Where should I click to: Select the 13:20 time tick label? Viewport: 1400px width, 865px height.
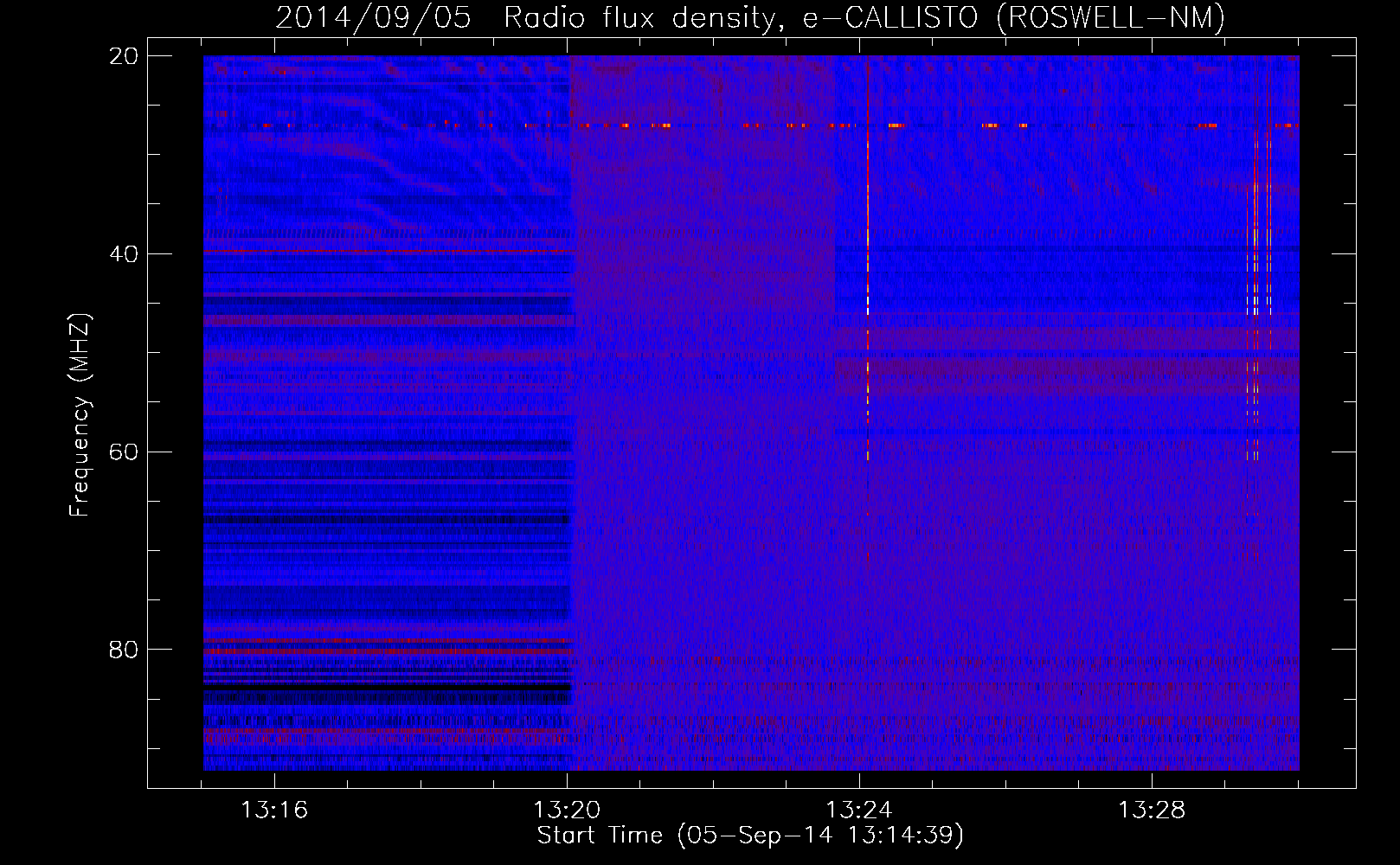(567, 811)
